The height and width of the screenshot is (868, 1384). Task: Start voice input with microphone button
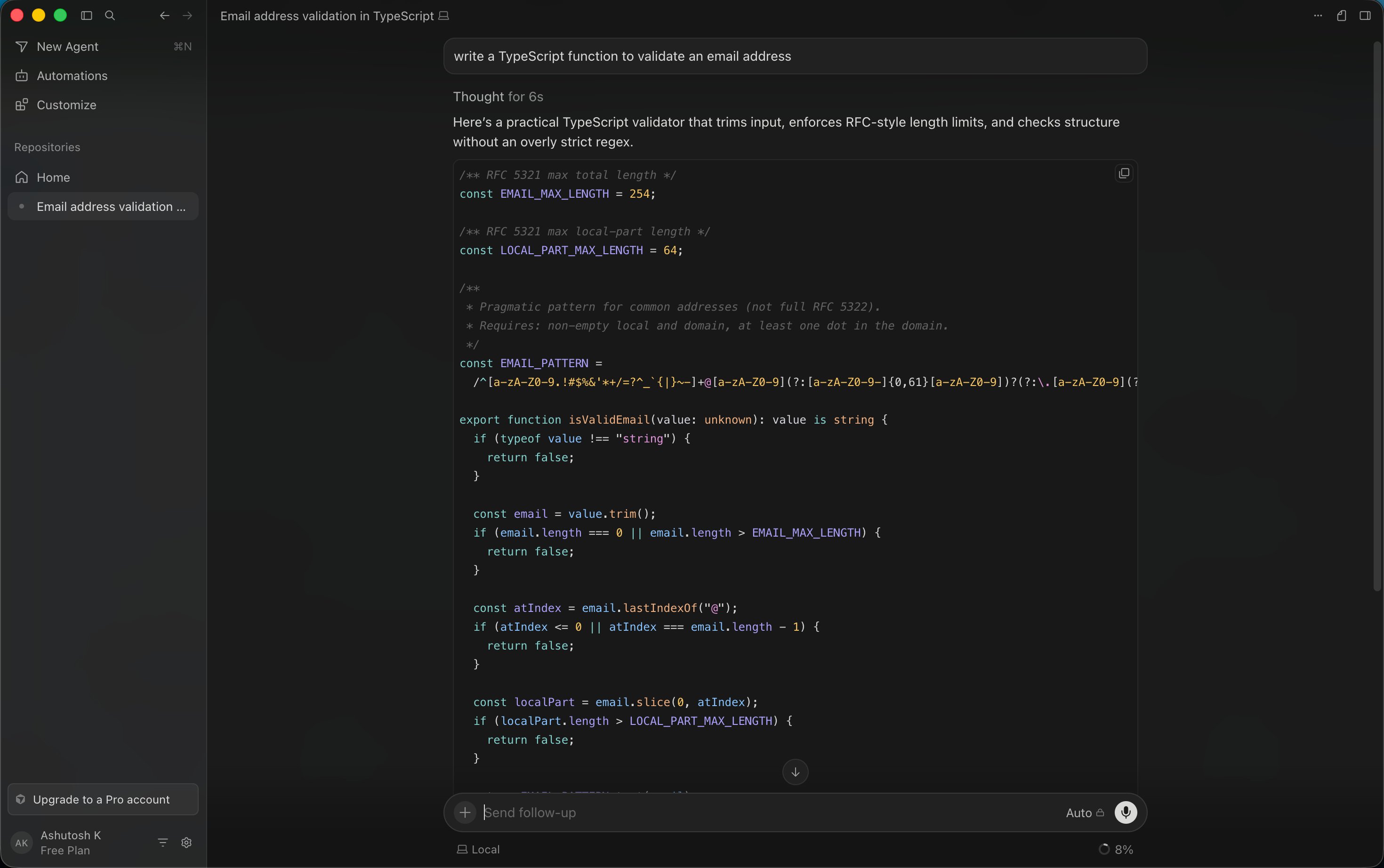point(1126,813)
